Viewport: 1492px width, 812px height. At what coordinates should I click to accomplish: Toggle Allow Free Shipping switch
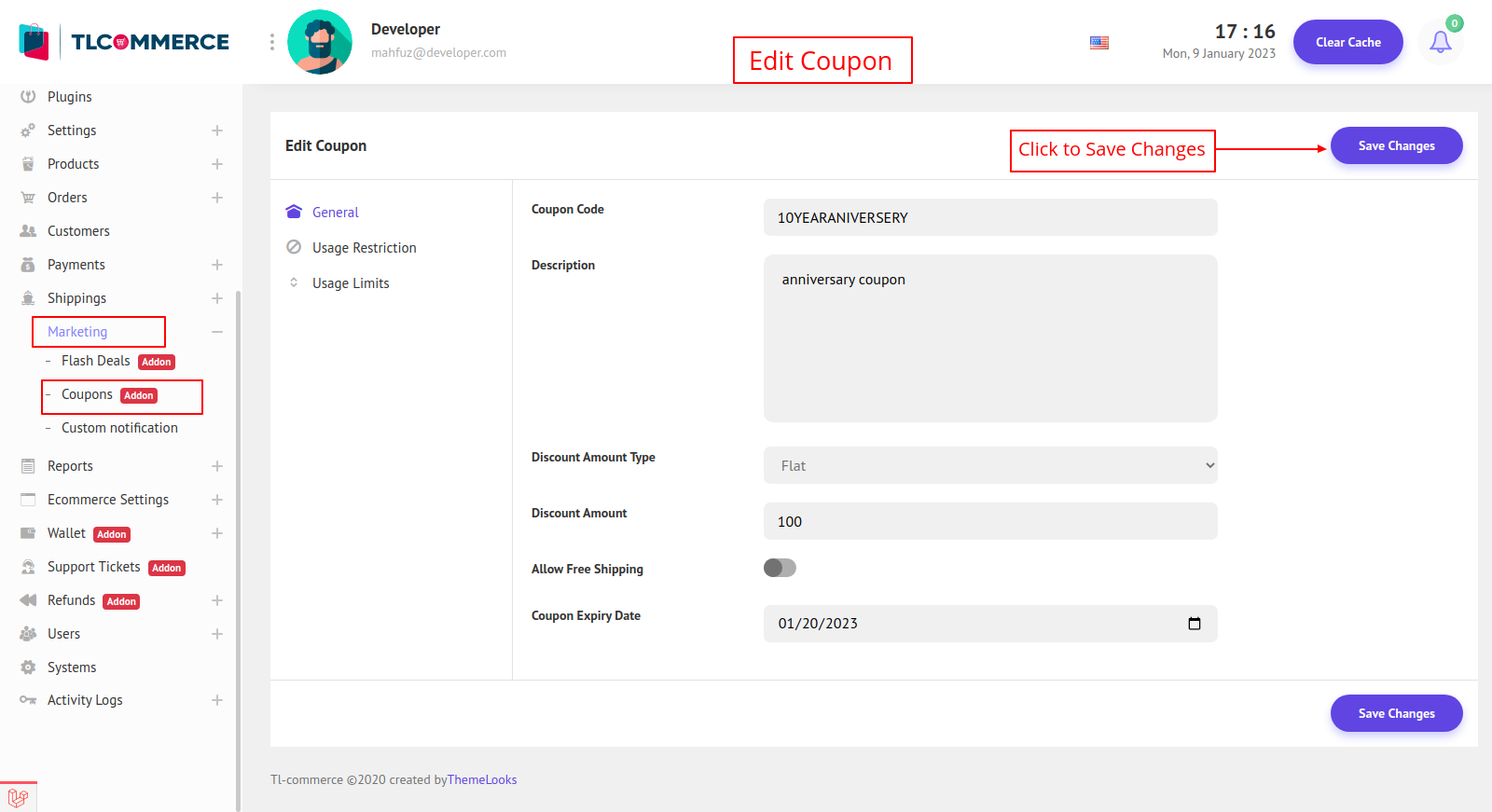(780, 568)
